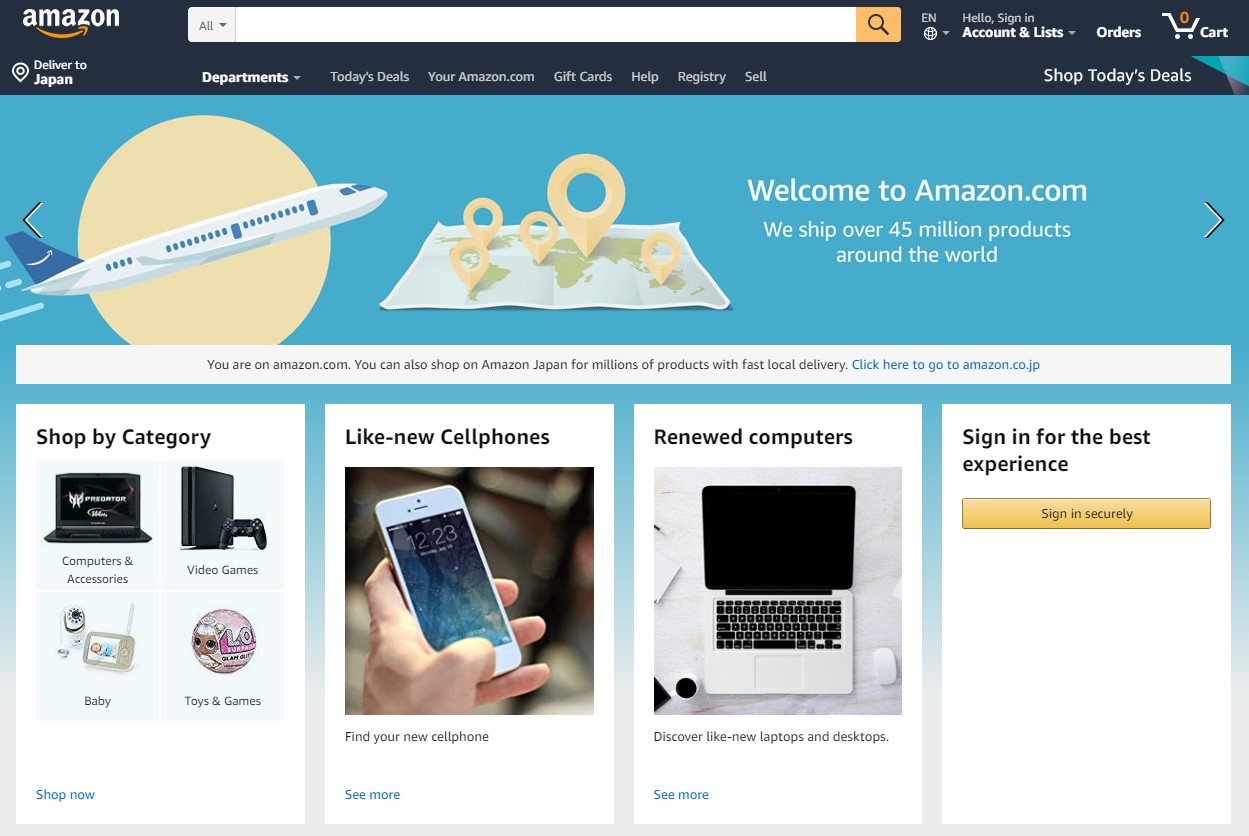The height and width of the screenshot is (836, 1249).
Task: Open Today's Deals in the navigation bar
Action: pos(369,77)
